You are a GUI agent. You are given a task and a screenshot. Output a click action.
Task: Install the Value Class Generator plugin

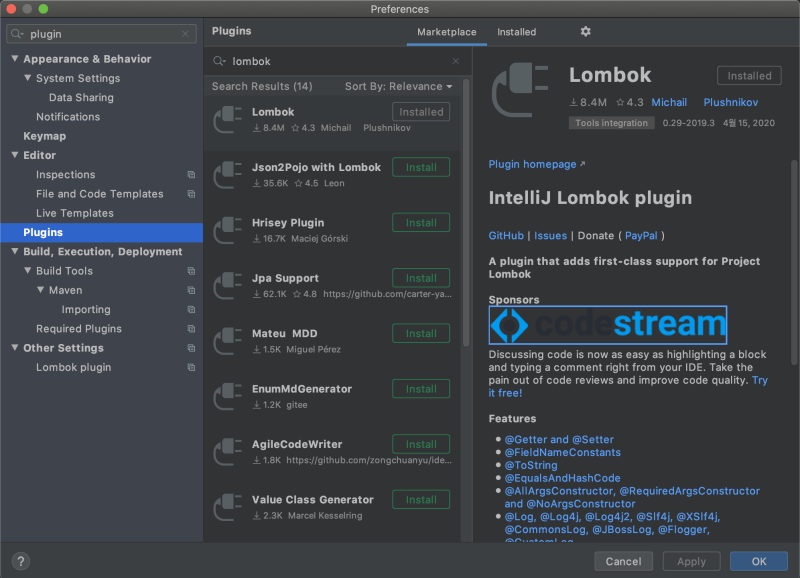421,500
